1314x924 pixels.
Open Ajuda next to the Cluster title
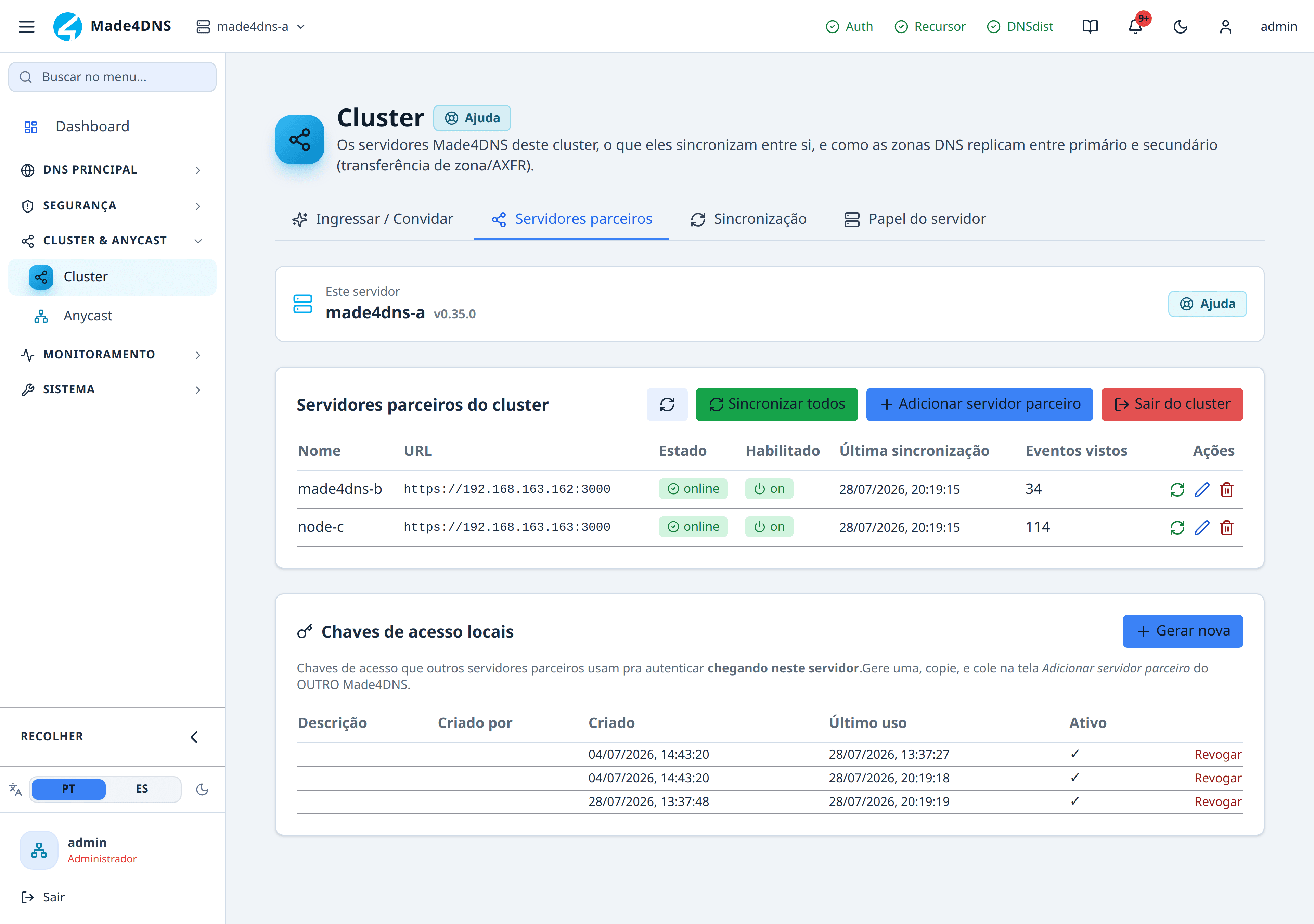(472, 118)
